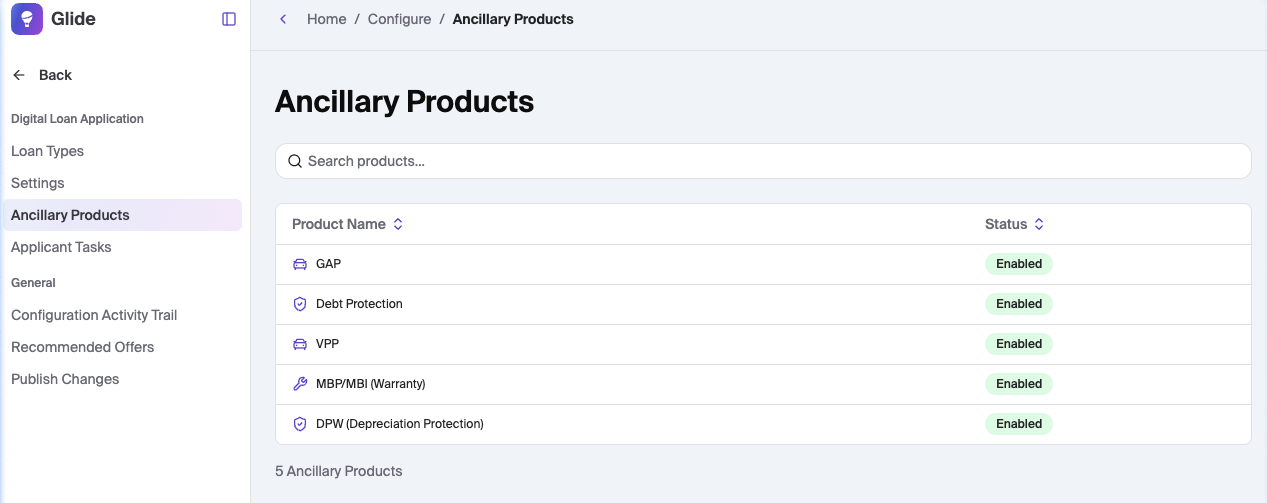1267x503 pixels.
Task: Click the car icon next to VPP
Action: coord(300,344)
